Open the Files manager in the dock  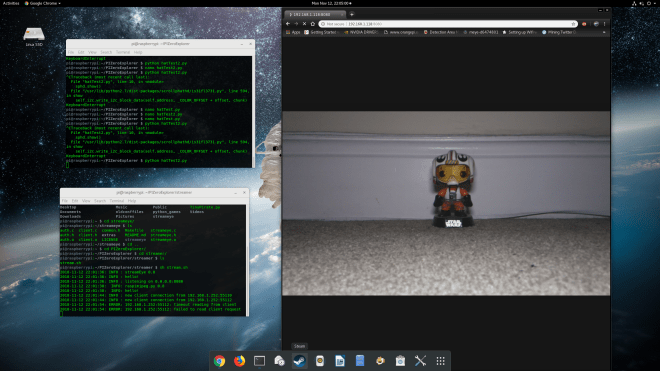pyautogui.click(x=359, y=361)
